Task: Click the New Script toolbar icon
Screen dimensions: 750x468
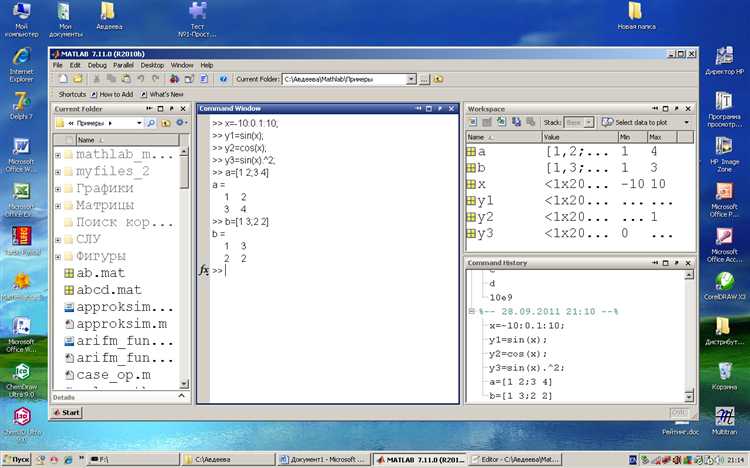Action: click(x=61, y=79)
